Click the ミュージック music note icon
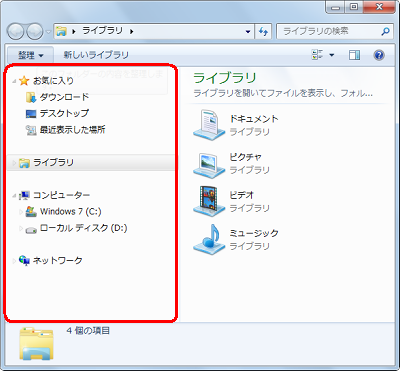 [x=209, y=240]
